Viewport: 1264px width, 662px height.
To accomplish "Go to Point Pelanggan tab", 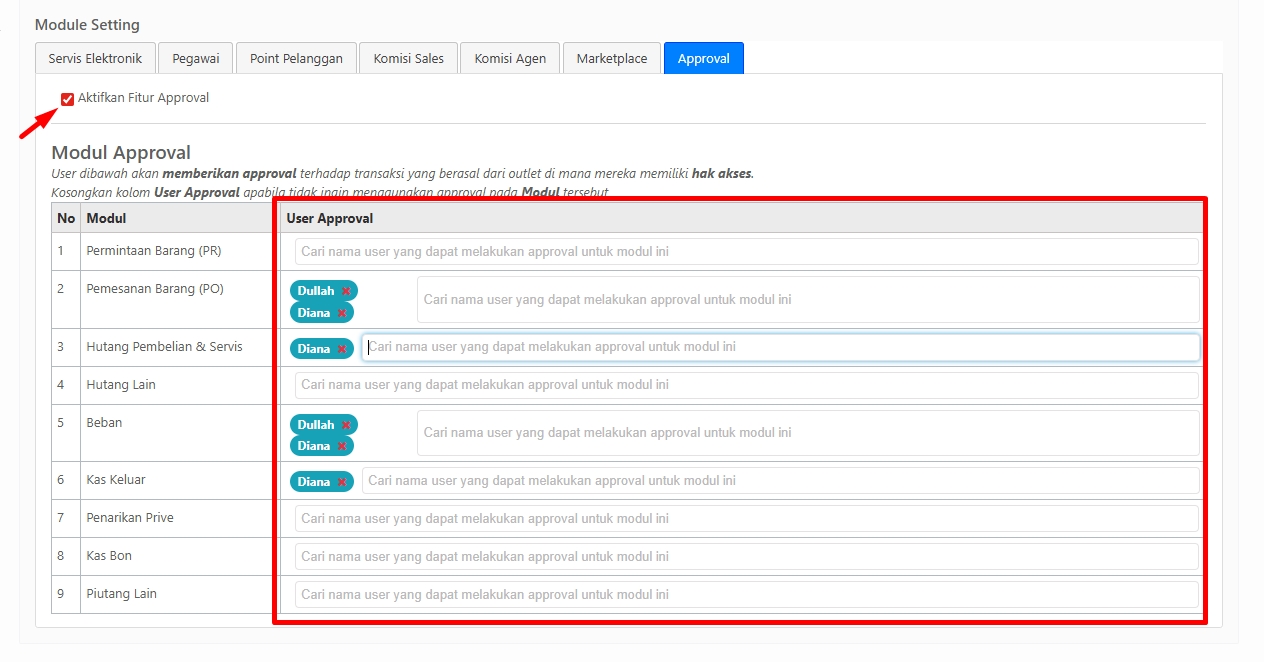I will [x=296, y=58].
